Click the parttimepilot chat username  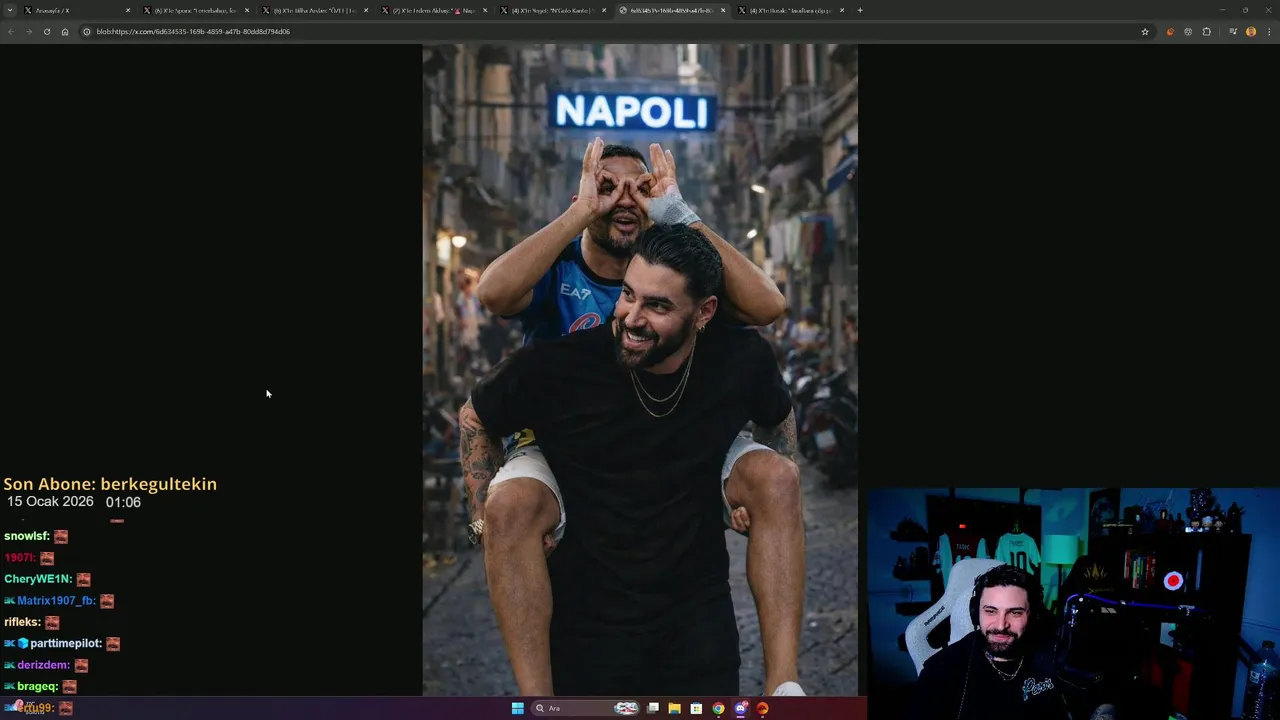point(66,643)
